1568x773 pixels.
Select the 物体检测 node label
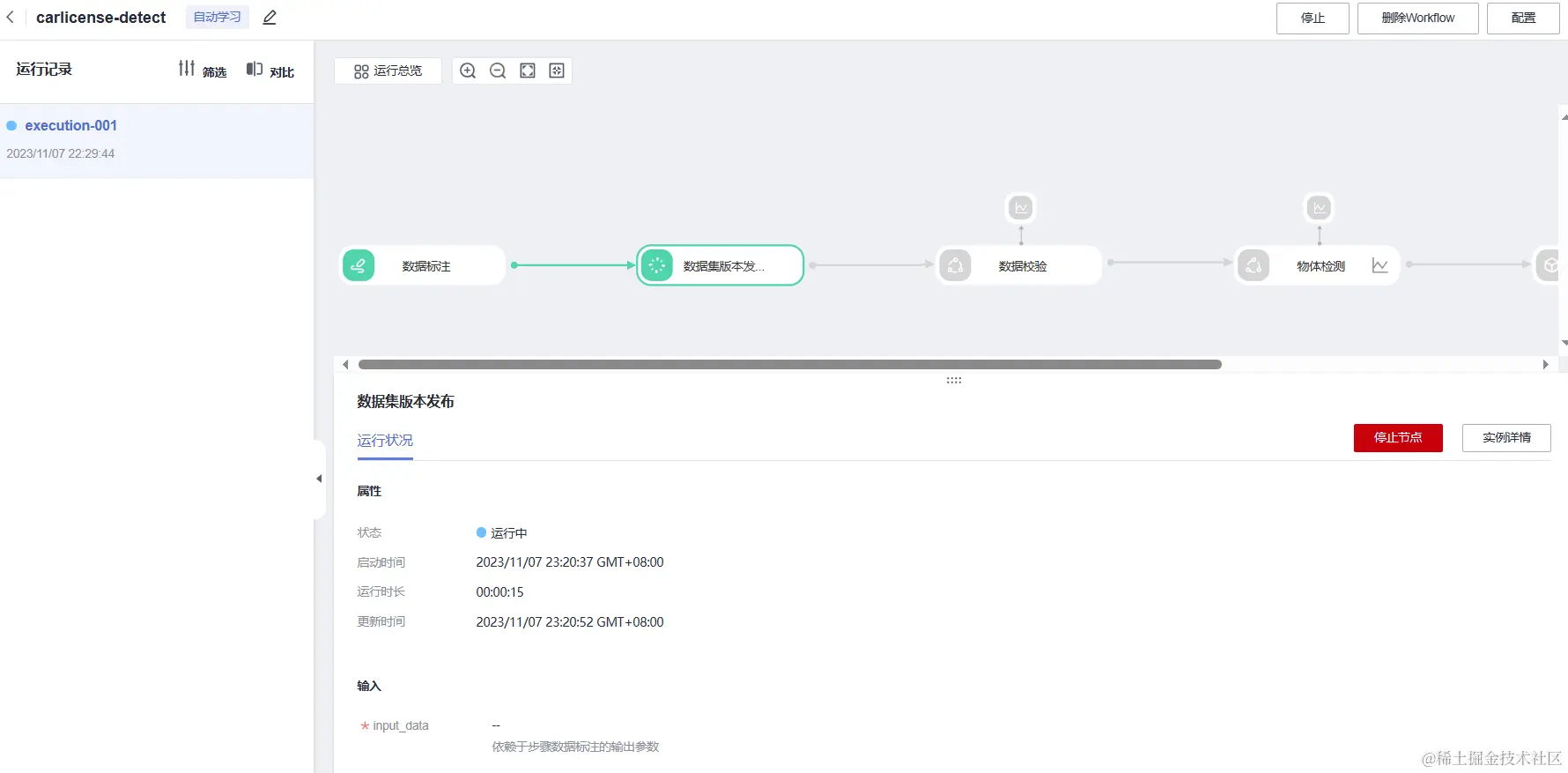tap(1321, 266)
